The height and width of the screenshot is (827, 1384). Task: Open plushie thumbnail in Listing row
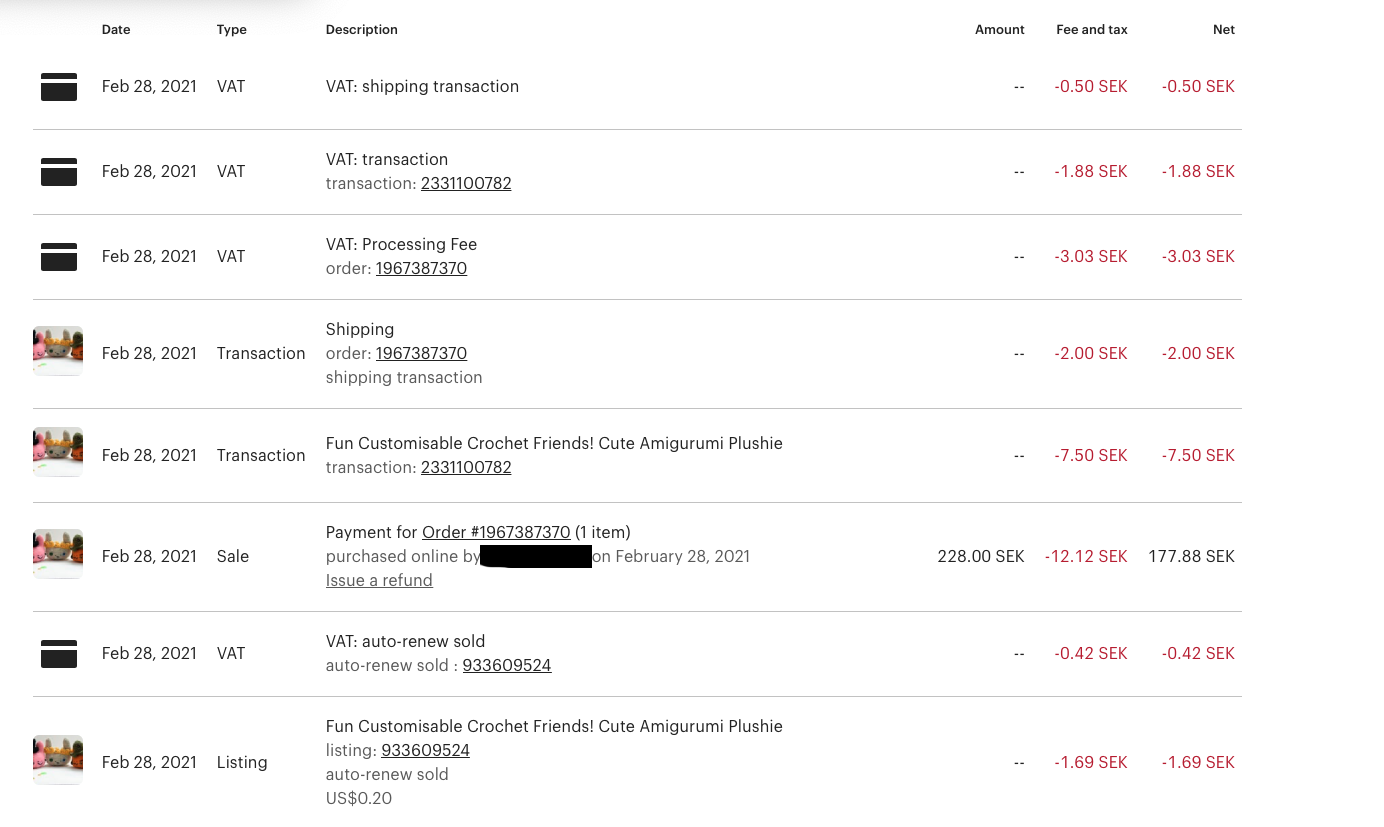pos(58,760)
